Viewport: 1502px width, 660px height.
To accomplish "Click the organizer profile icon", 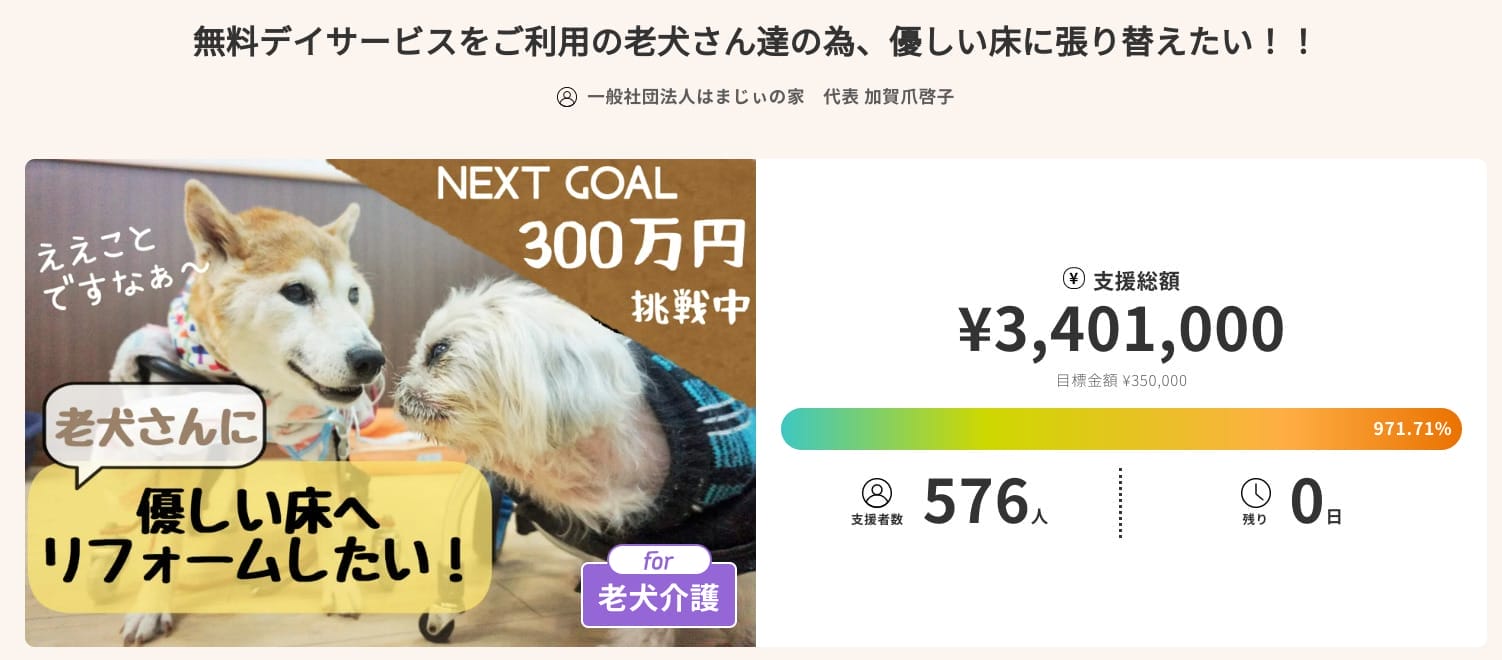I will (567, 97).
